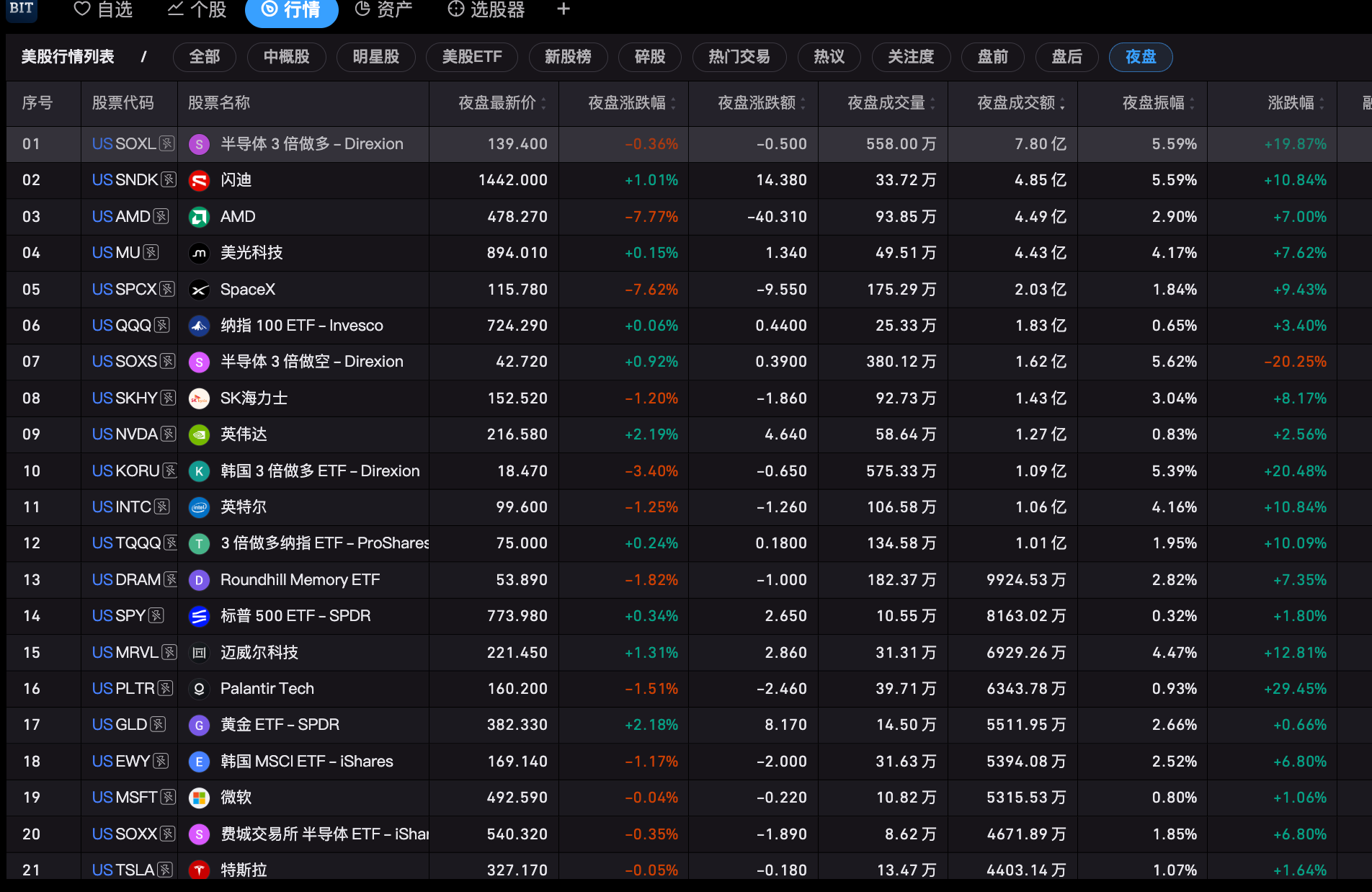Click the TQQQ green T logo
1372x892 pixels.
click(x=199, y=543)
